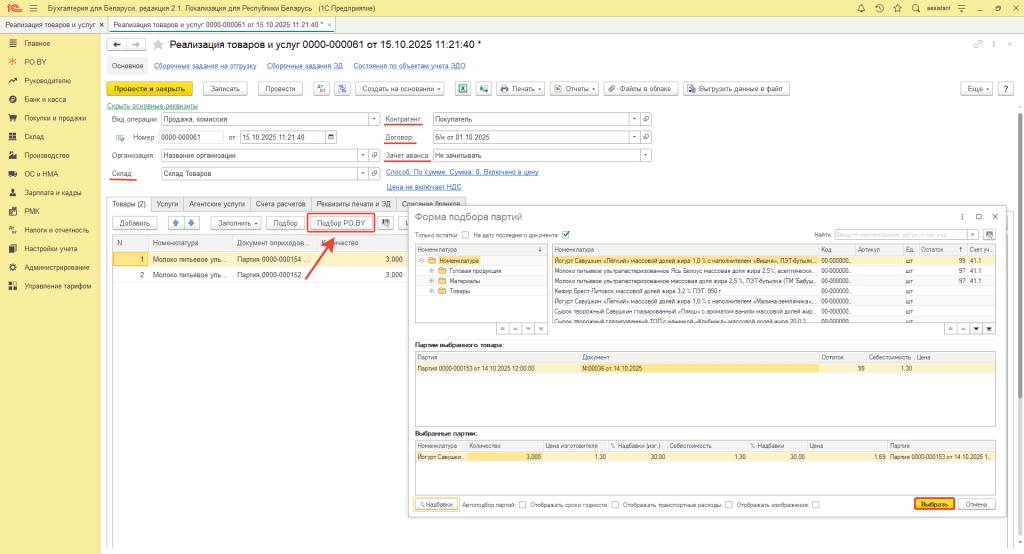Open the Печать dropdown menu

click(522, 88)
